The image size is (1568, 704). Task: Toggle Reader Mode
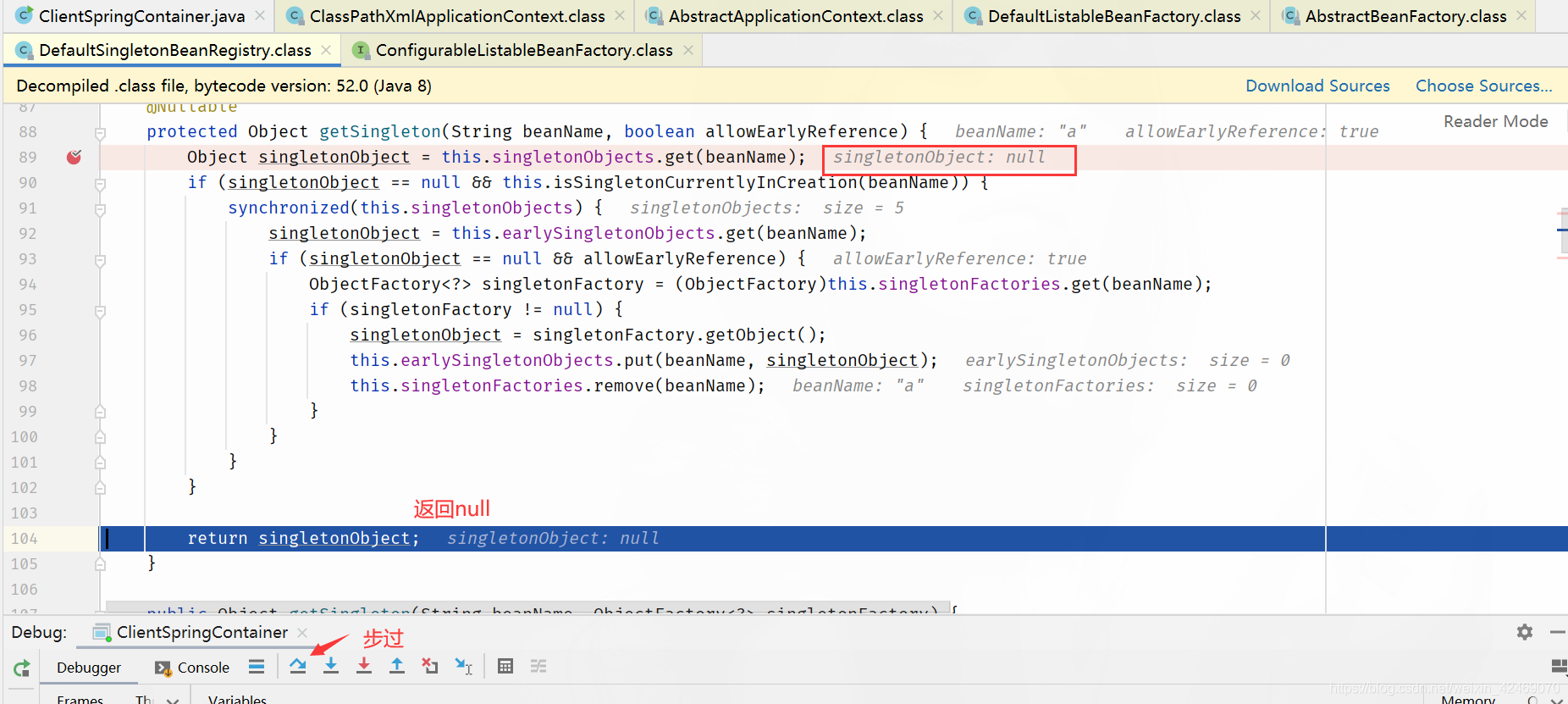(x=1495, y=121)
